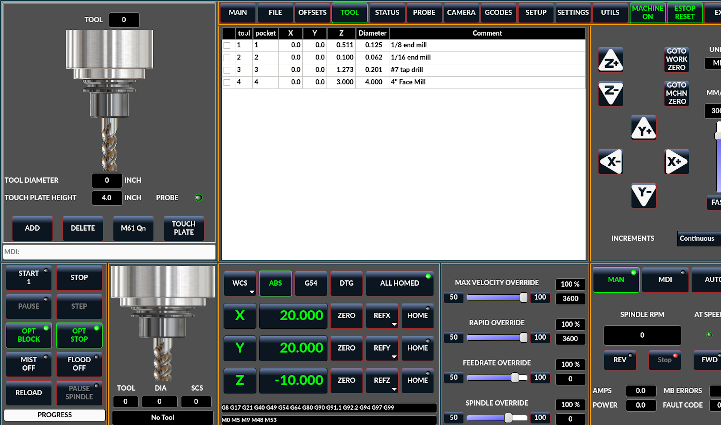Turn on MIST coolant
This screenshot has height=425, width=721.
(x=28, y=364)
